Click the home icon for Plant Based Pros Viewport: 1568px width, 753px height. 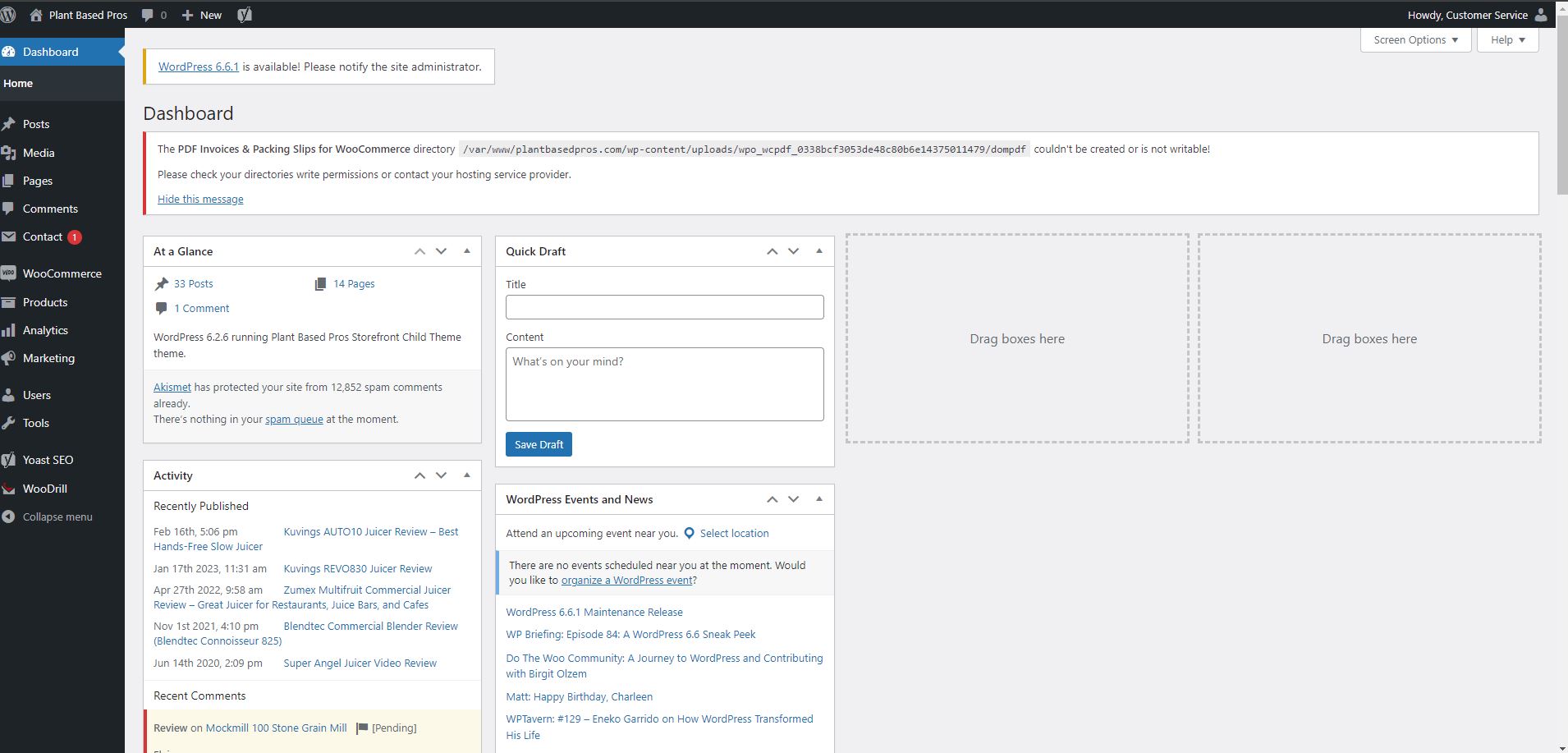(36, 15)
